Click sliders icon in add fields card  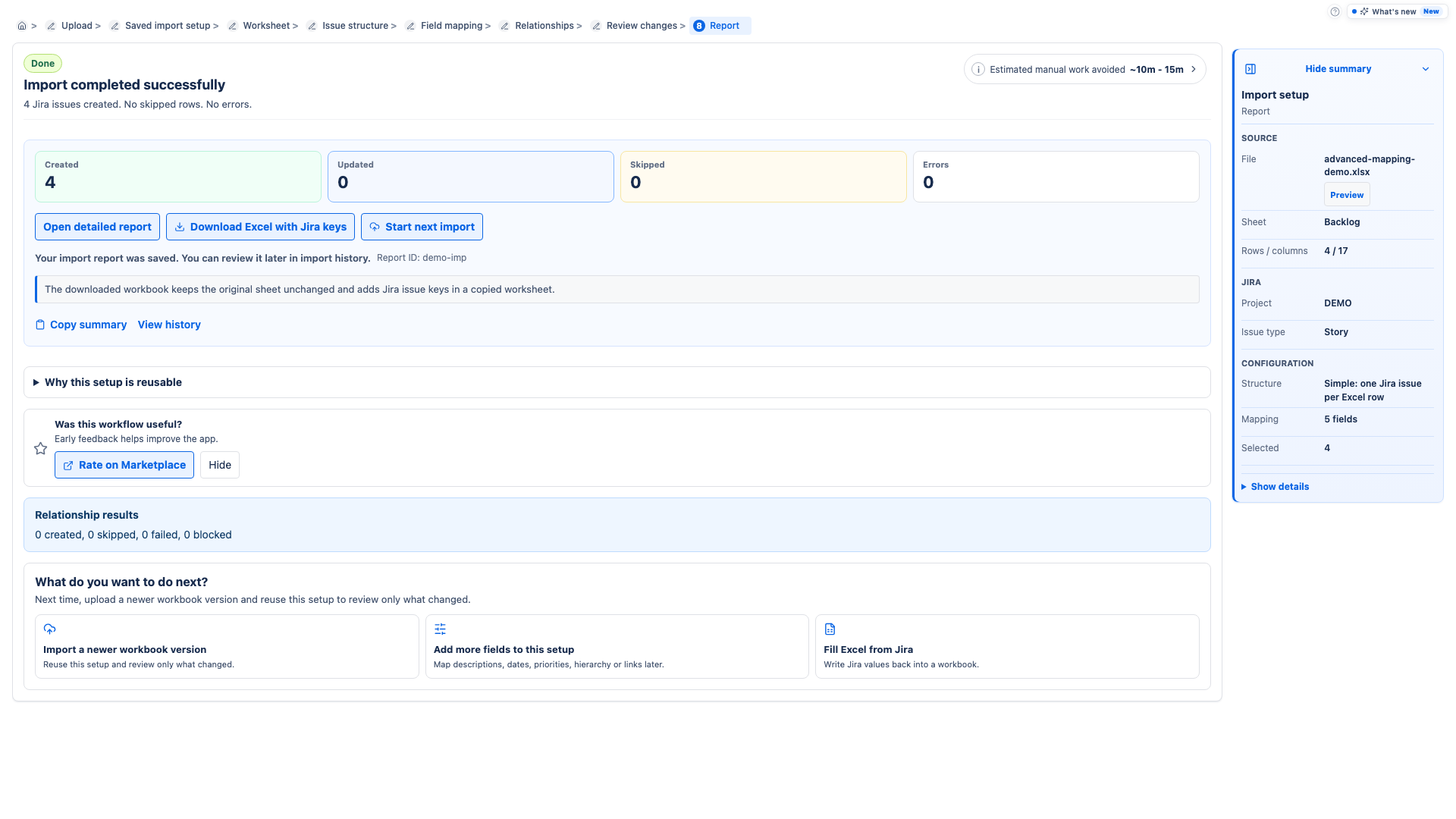(x=440, y=629)
